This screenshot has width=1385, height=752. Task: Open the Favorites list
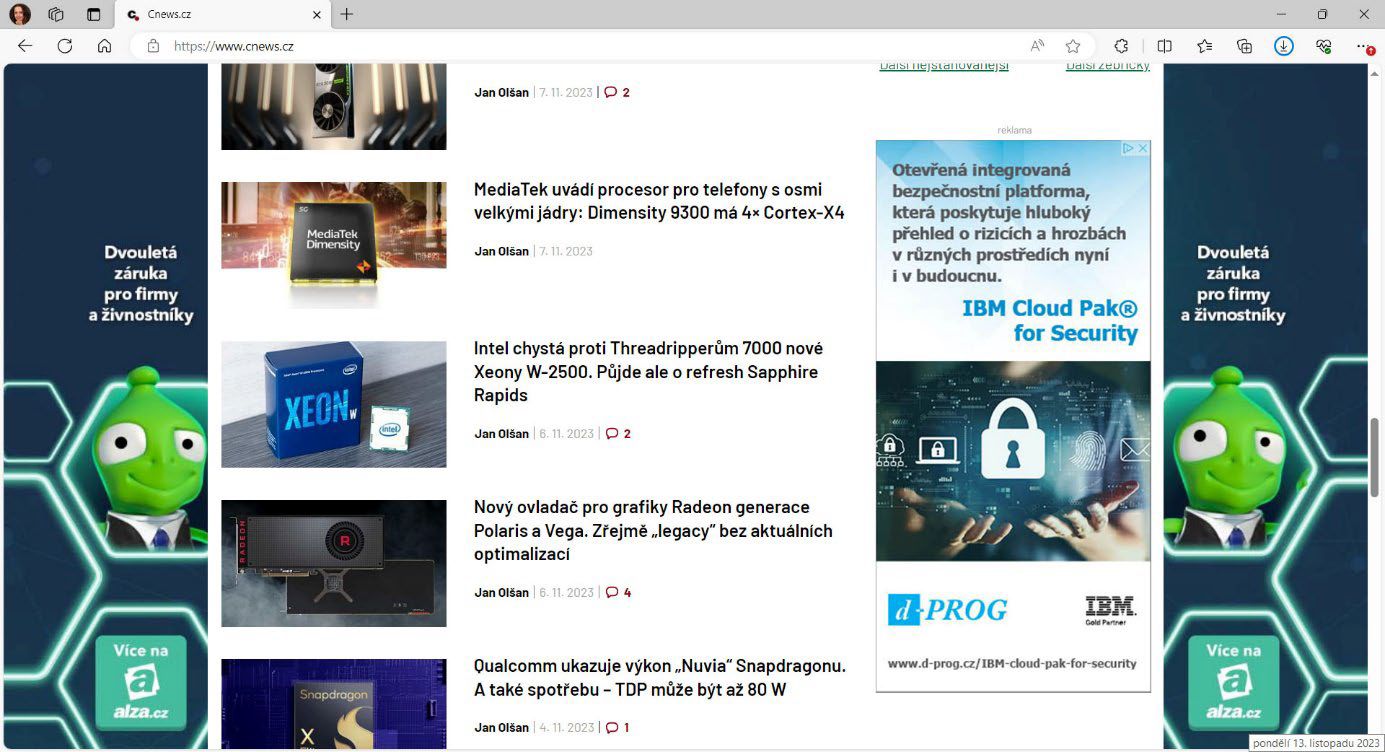coord(1205,46)
